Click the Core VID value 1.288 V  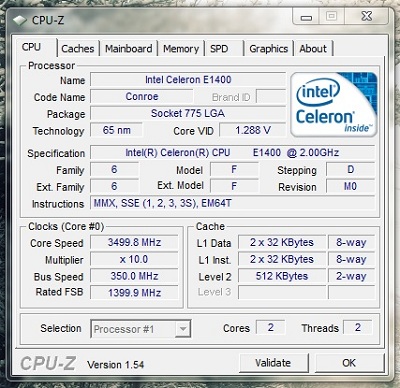tap(253, 130)
